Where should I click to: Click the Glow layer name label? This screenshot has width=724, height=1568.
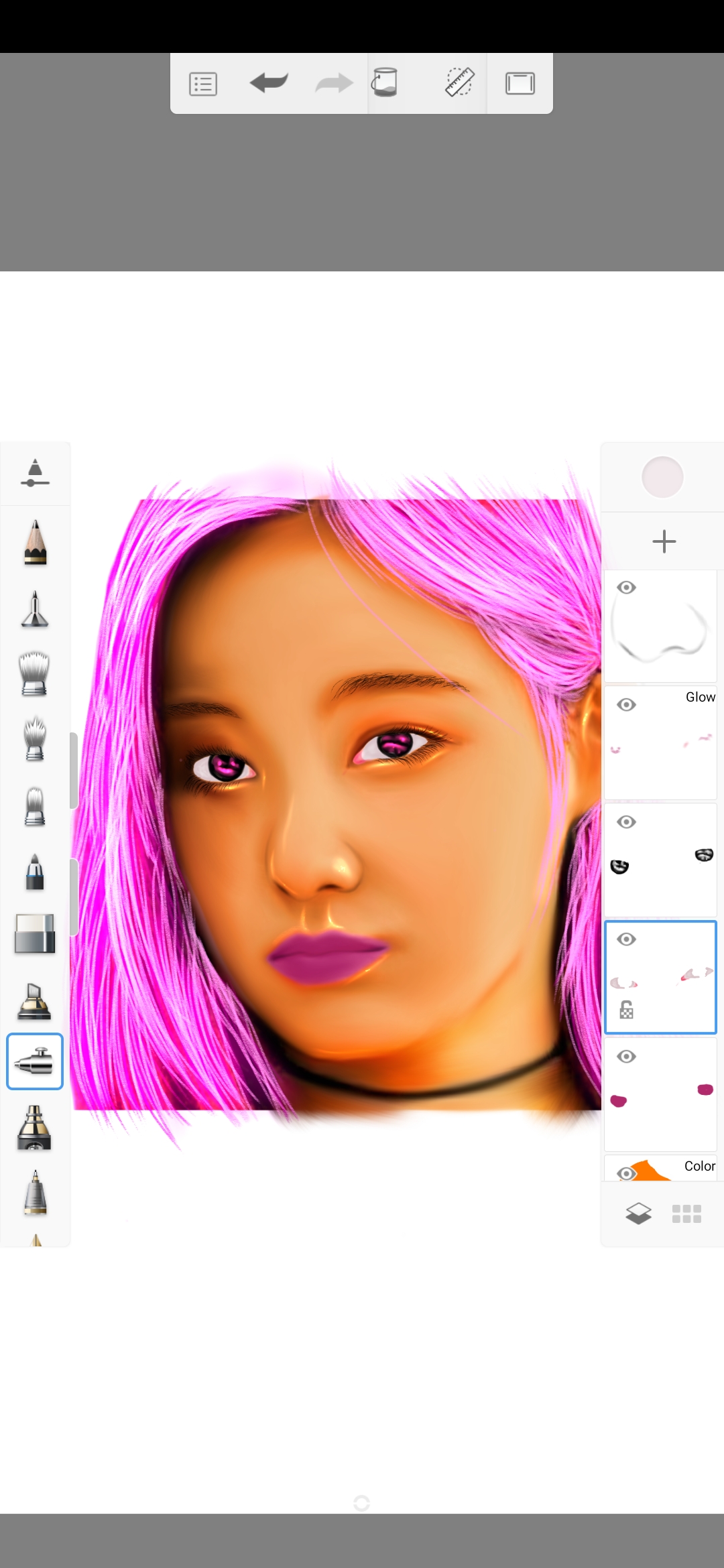(701, 697)
